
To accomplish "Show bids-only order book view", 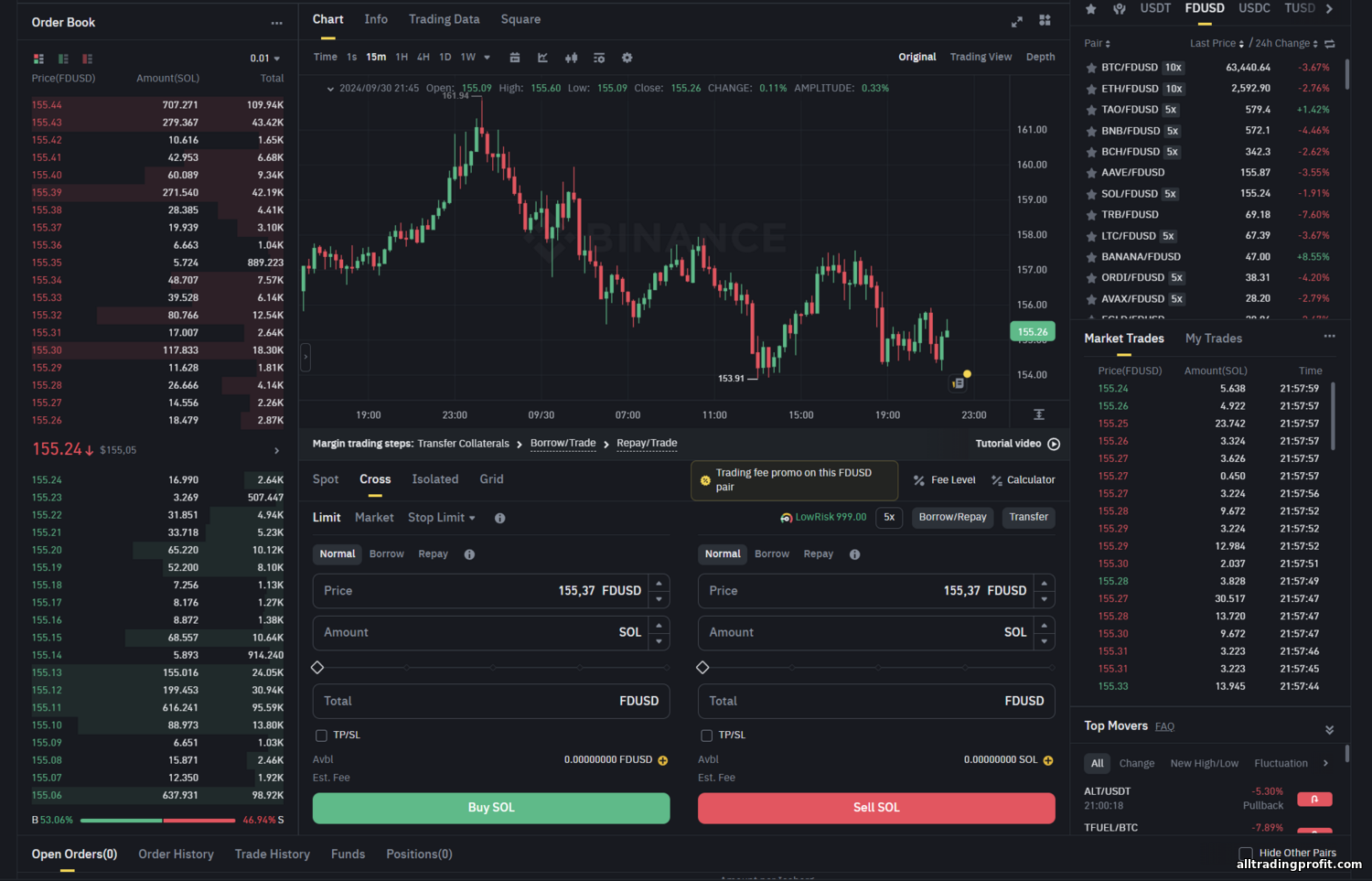I will [63, 59].
